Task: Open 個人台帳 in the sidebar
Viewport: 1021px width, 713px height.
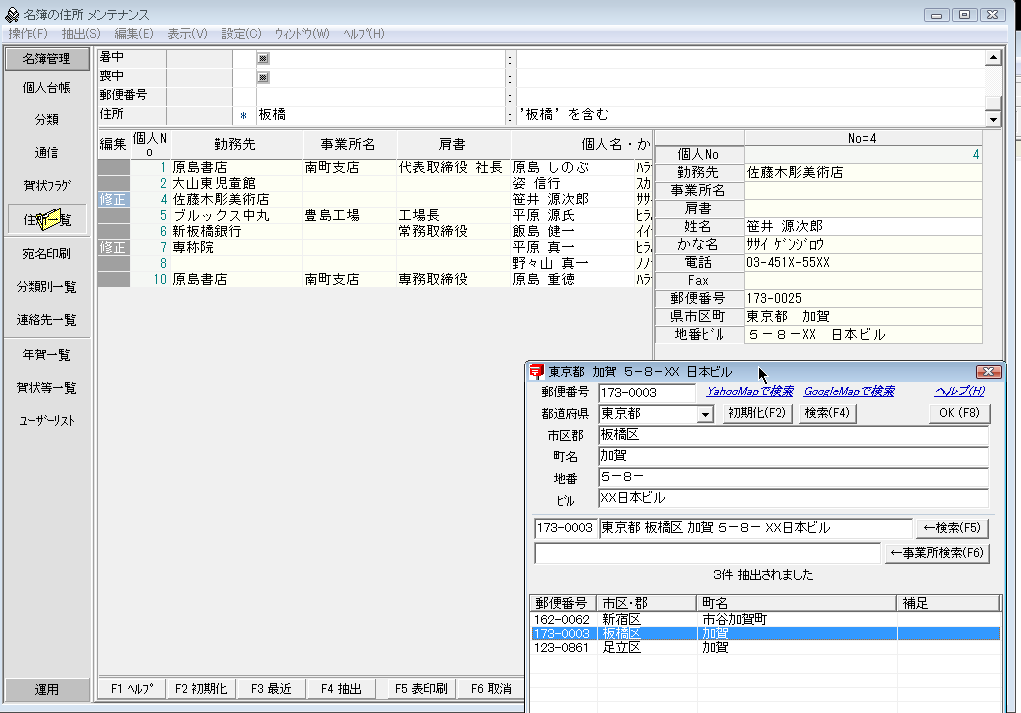Action: tap(47, 87)
